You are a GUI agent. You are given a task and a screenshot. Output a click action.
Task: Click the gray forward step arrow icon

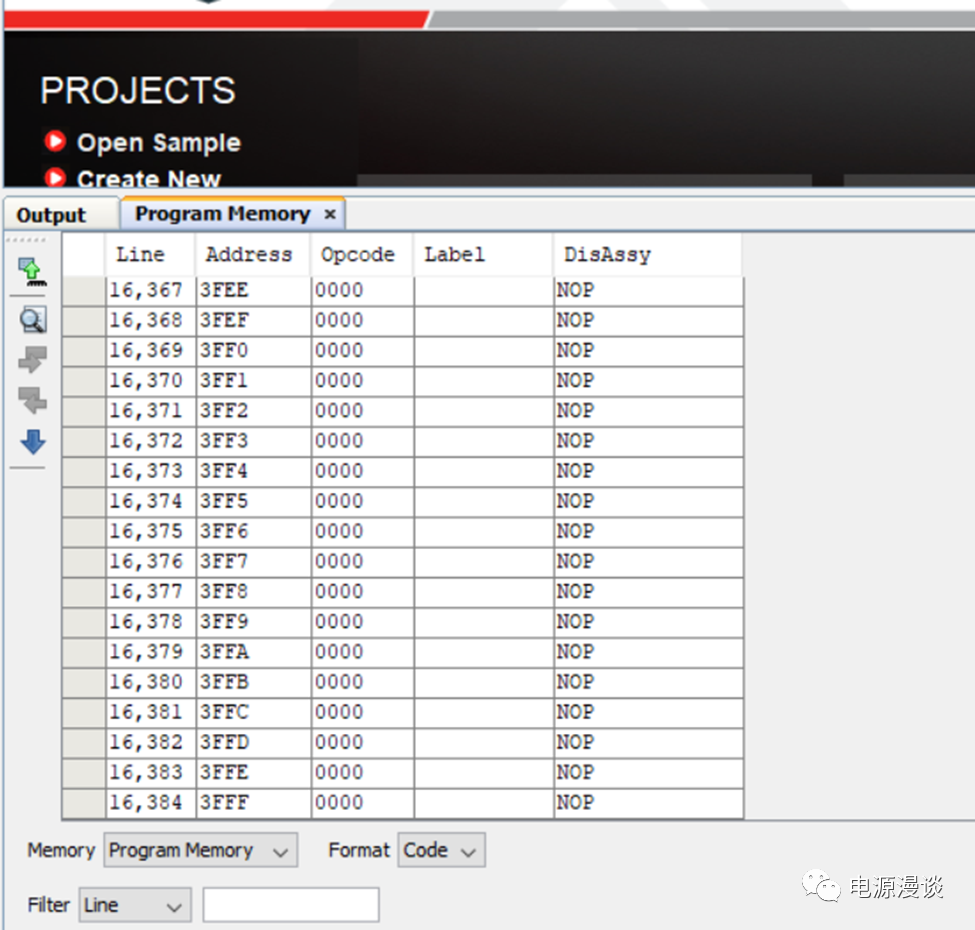tap(33, 361)
